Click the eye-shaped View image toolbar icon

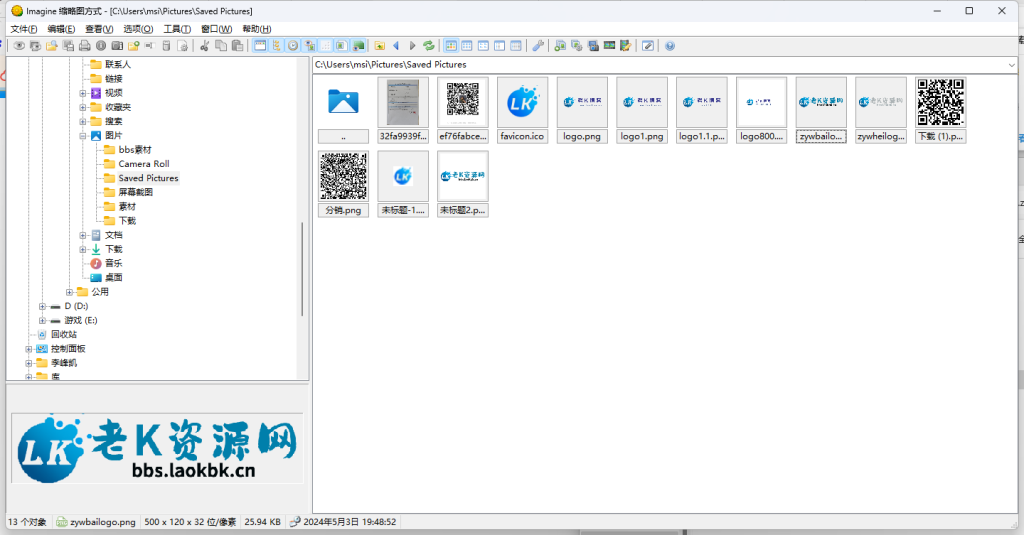coord(19,46)
